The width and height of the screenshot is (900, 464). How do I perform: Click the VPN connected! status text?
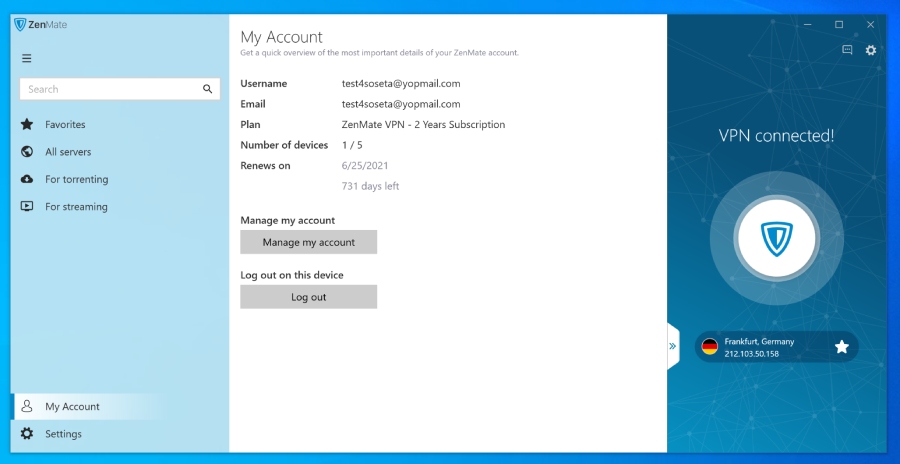pyautogui.click(x=777, y=136)
